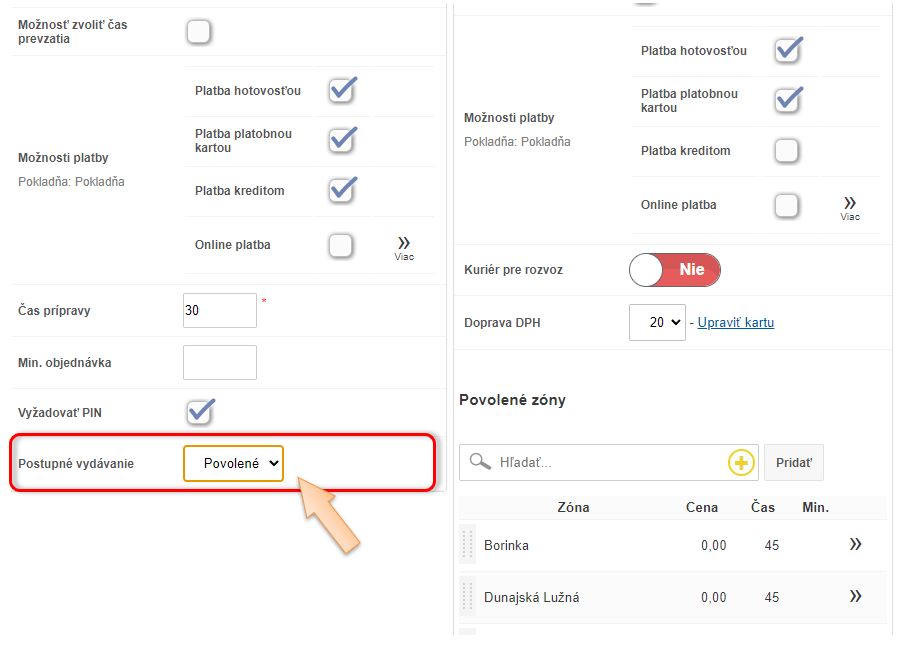Expand left Viac payment options
This screenshot has height=670, width=907.
[x=404, y=248]
